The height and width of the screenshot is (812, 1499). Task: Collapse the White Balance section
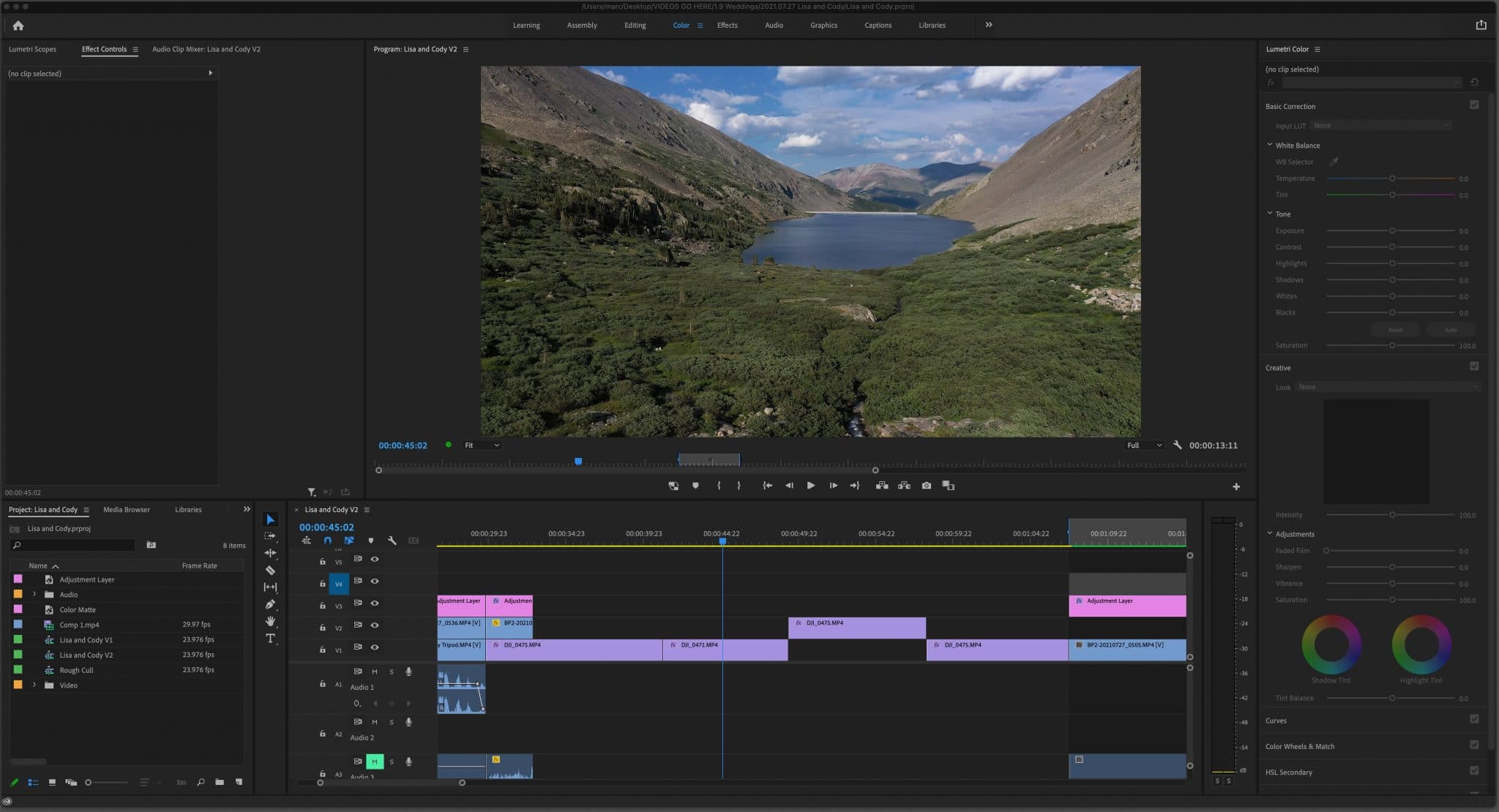tap(1270, 145)
